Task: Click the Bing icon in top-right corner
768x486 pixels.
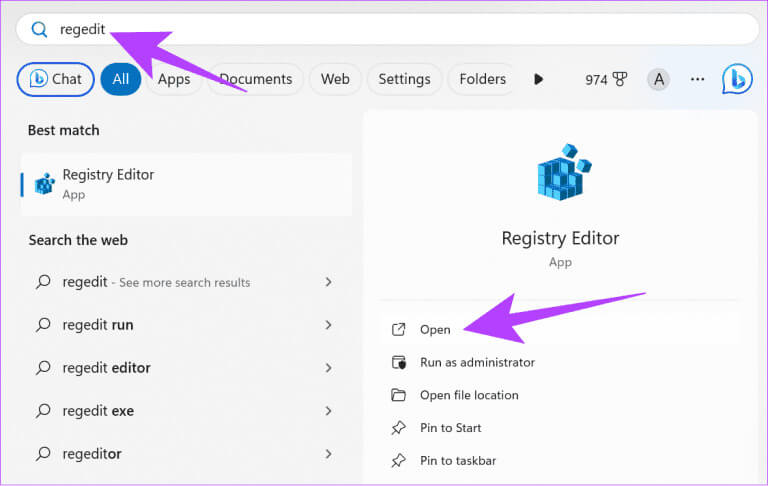Action: coord(737,79)
